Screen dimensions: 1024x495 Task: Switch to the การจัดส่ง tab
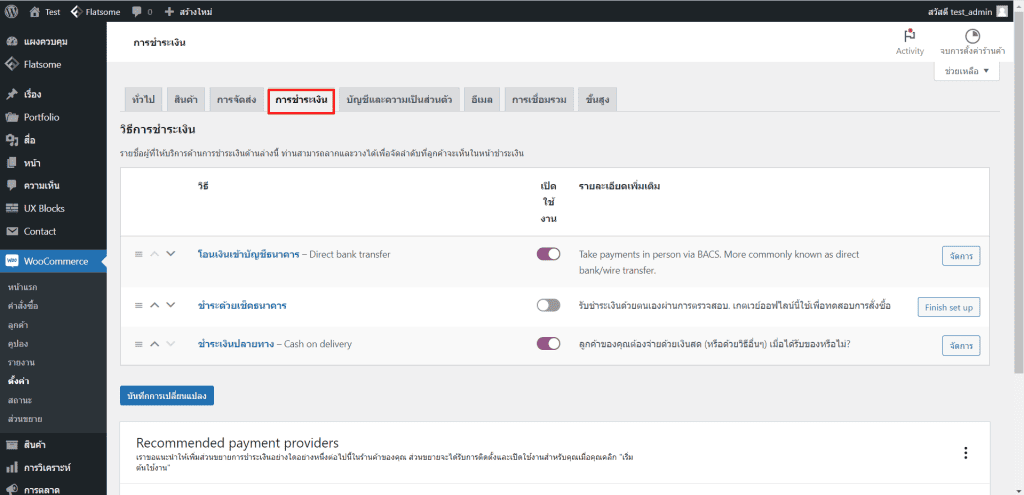236,101
